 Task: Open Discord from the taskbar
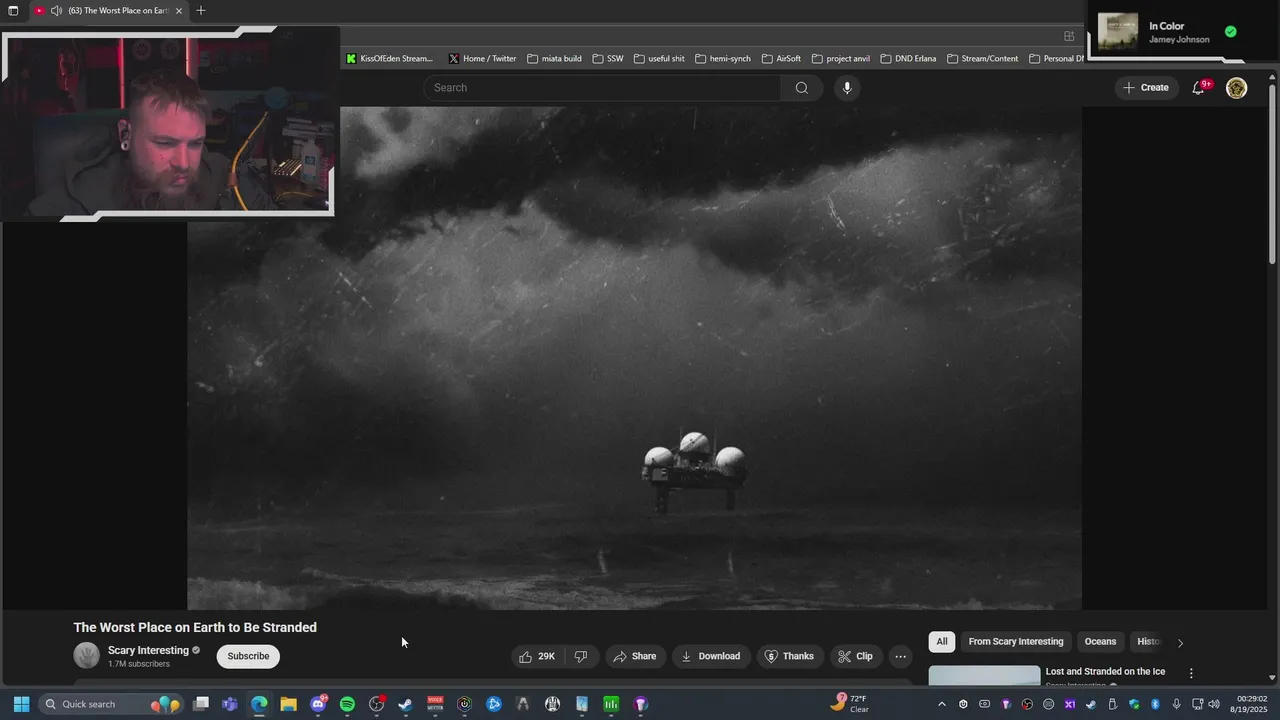point(318,704)
